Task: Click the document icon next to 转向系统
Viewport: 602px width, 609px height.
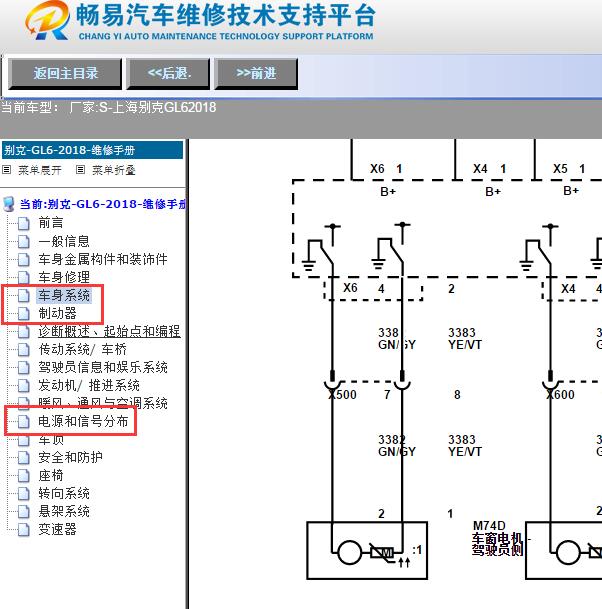Action: coord(24,494)
